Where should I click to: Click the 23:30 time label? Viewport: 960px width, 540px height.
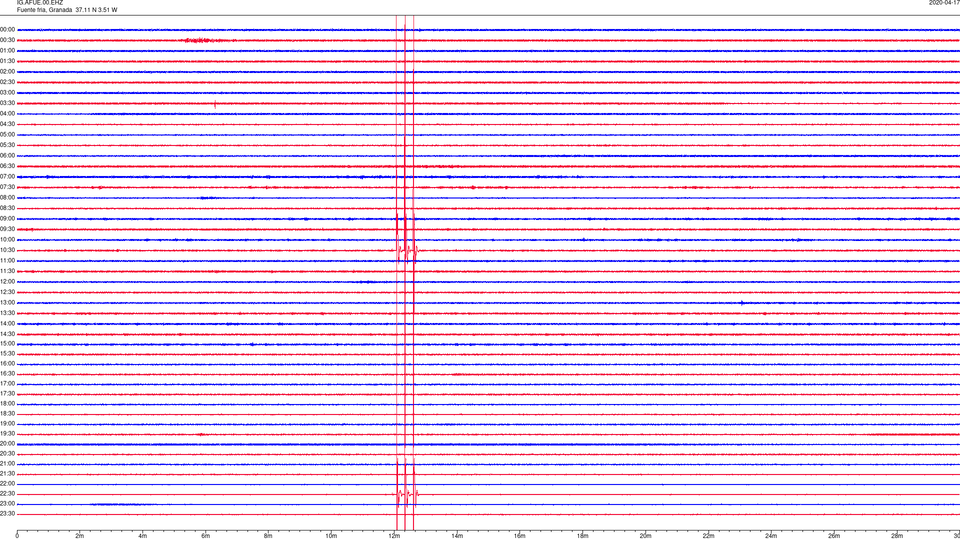8,514
